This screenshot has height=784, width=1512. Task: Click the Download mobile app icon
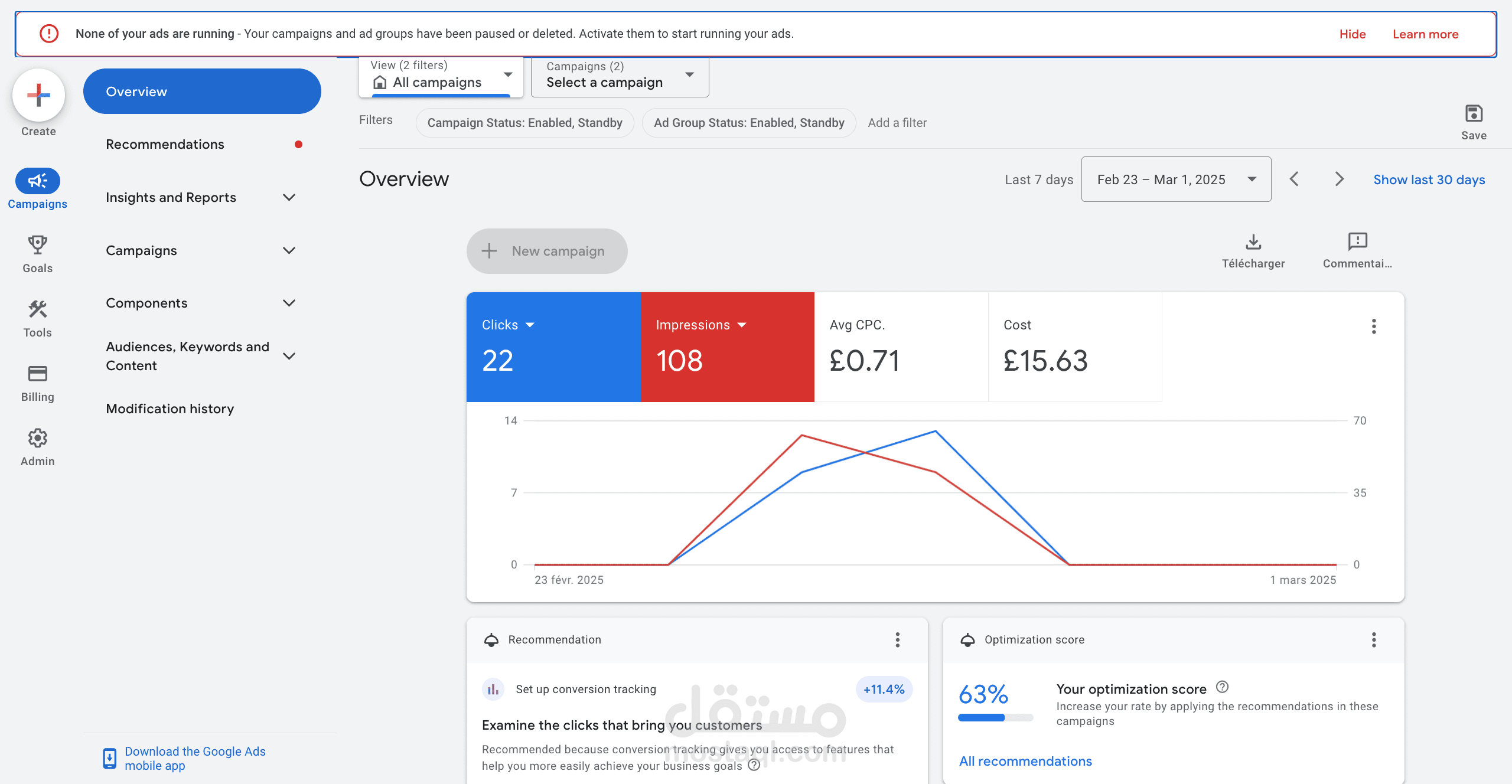tap(108, 757)
